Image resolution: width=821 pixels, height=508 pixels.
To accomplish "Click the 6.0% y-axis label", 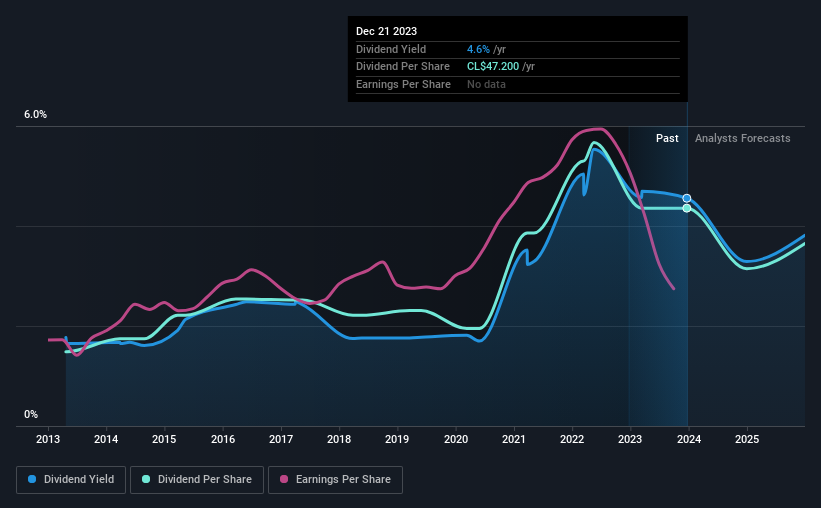I will click(x=35, y=115).
